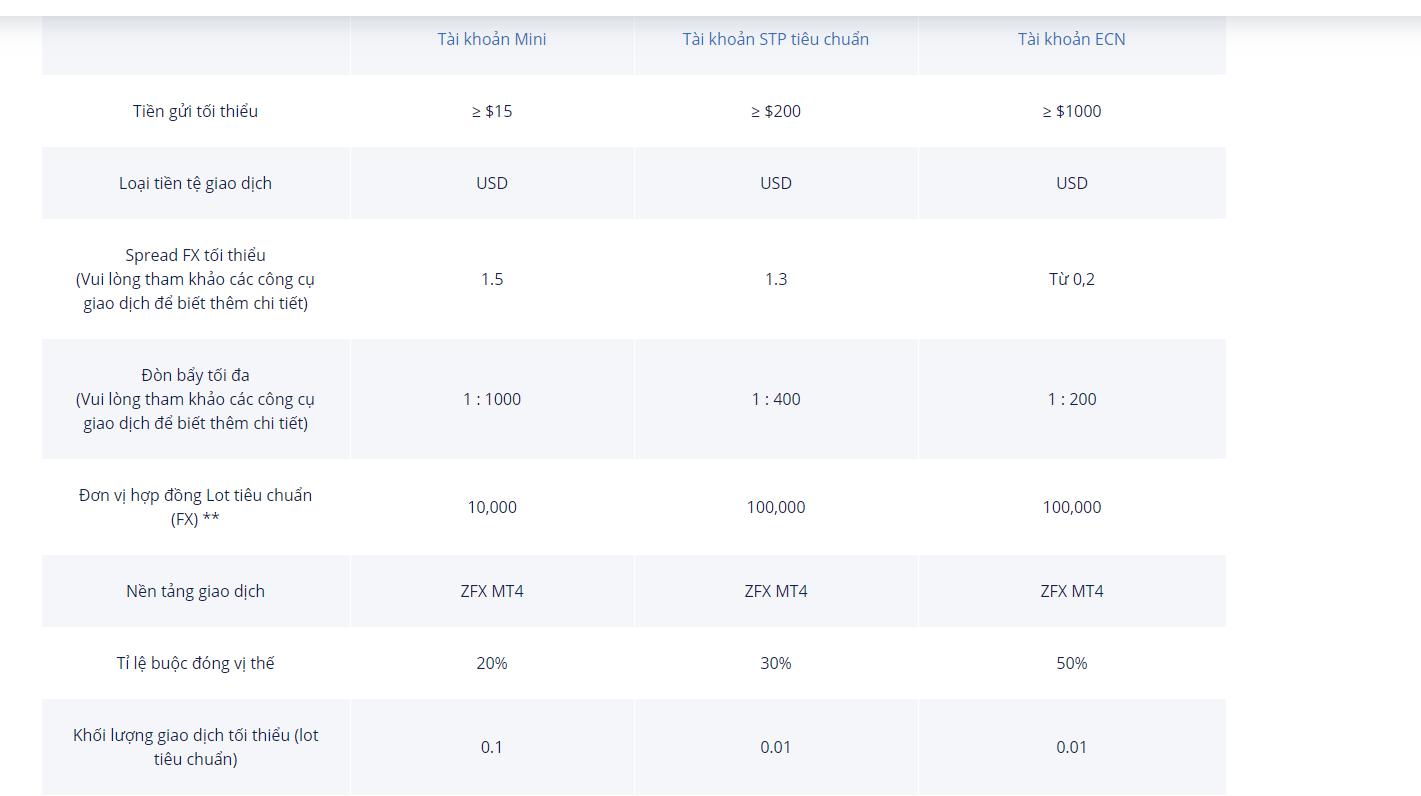Click the 0.1 minimum volume cell
Image resolution: width=1421 pixels, height=796 pixels.
tap(492, 747)
